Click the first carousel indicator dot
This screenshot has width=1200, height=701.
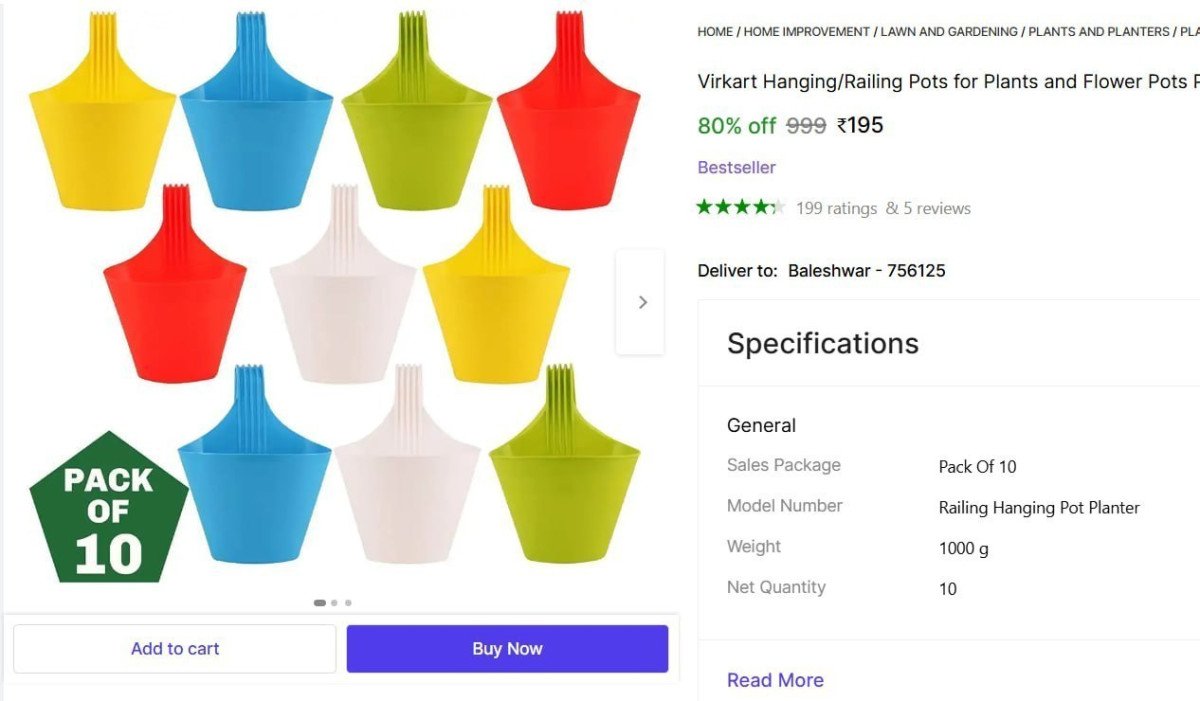[x=320, y=602]
